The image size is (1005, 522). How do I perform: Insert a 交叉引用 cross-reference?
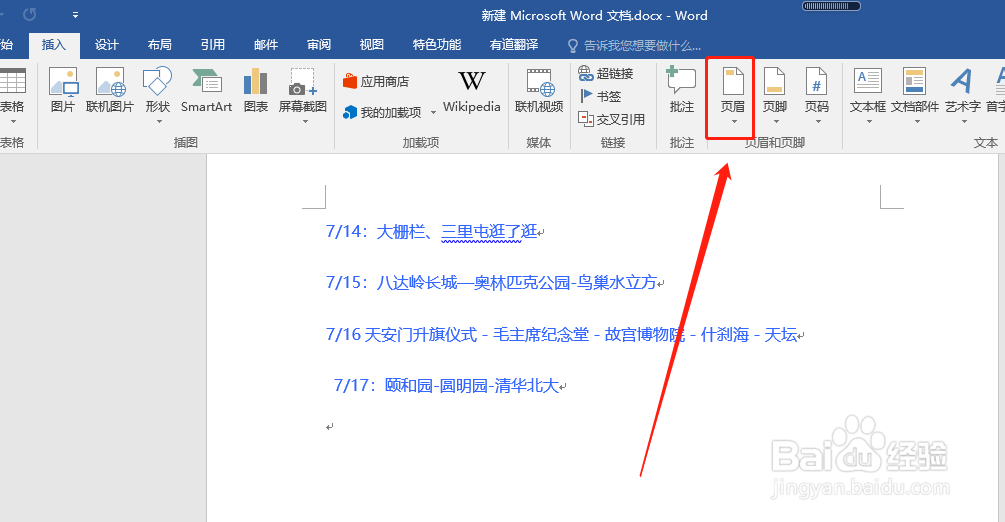pyautogui.click(x=611, y=119)
